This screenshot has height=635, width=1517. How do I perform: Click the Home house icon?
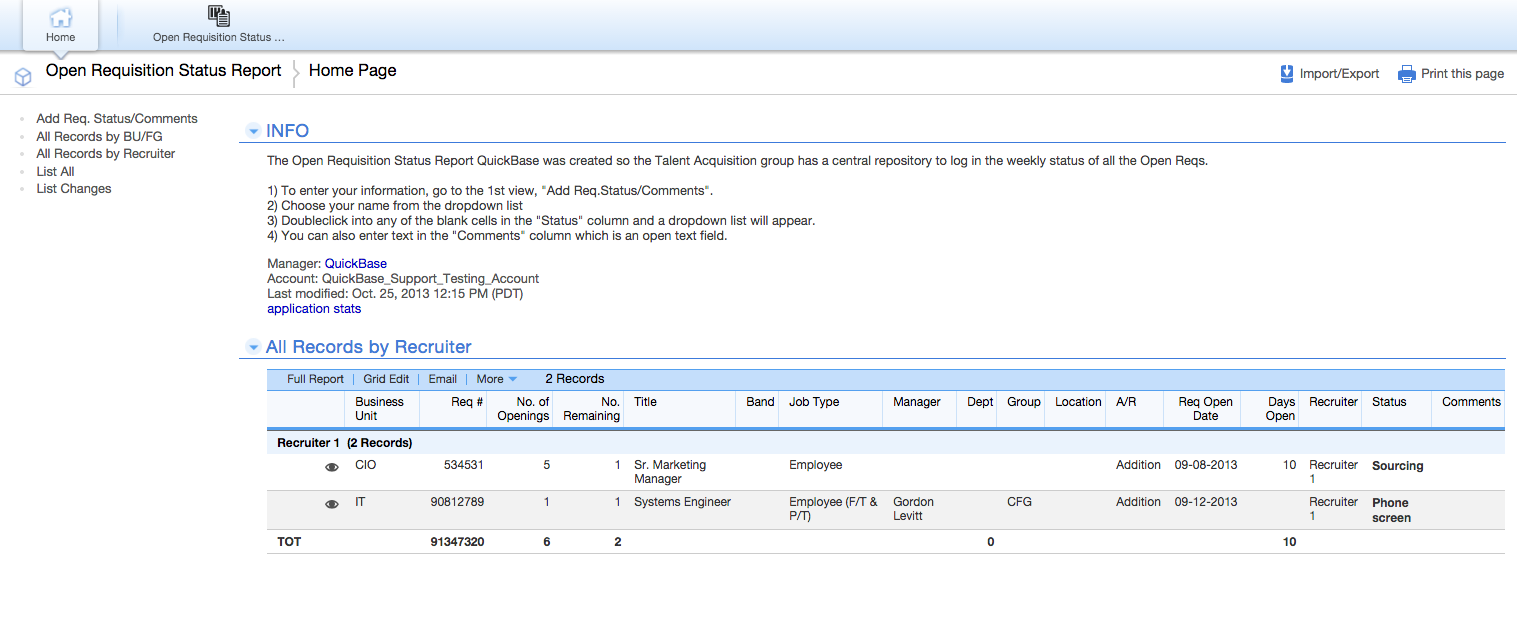coord(60,17)
